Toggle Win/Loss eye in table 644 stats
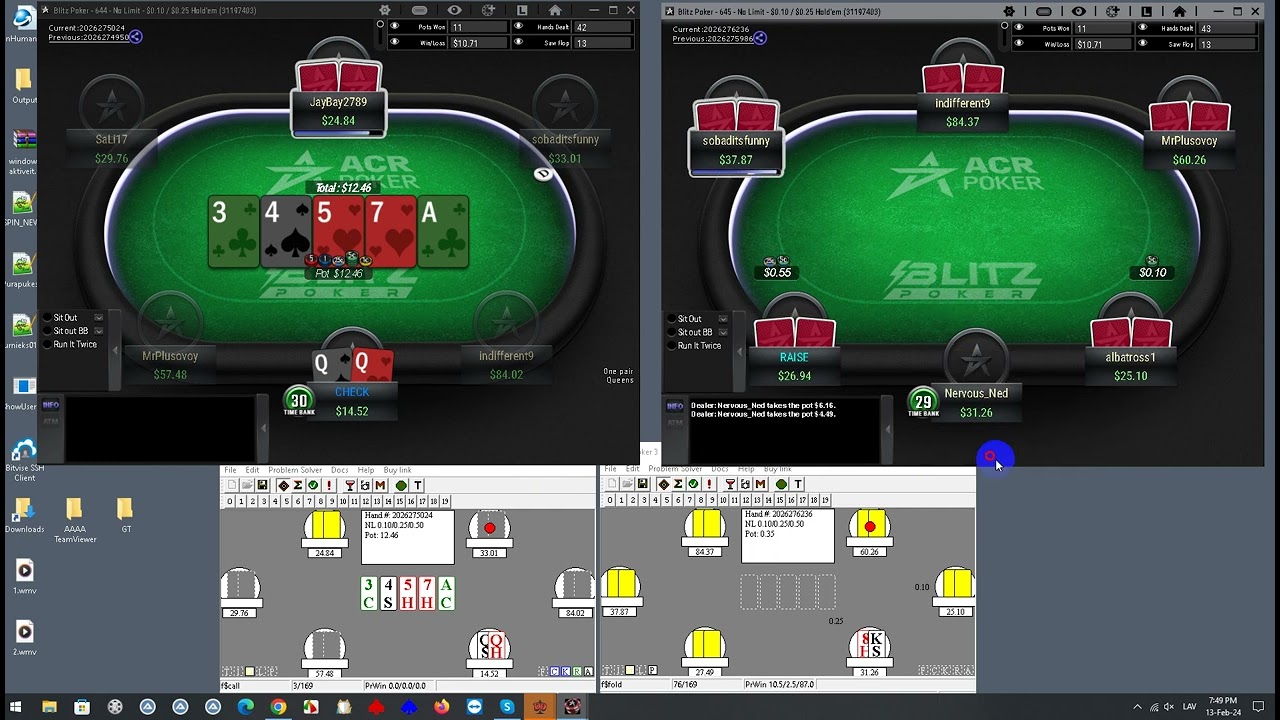 [395, 43]
